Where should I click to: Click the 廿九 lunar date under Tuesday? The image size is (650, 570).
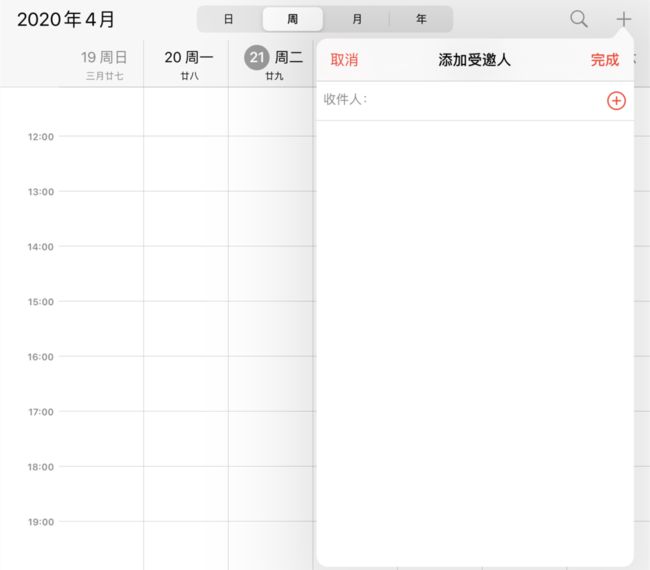coord(274,76)
